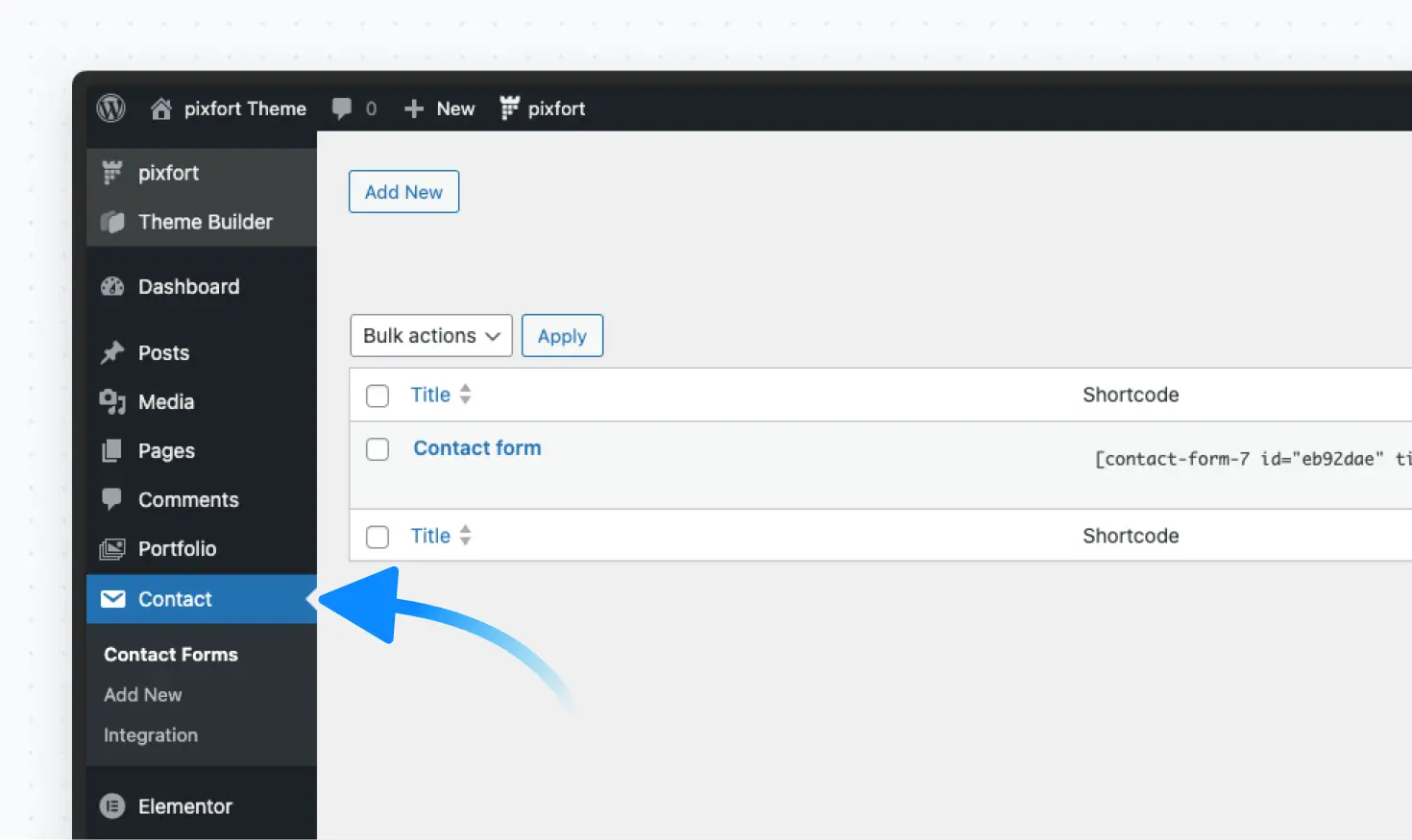Check the select-all checkbox in table footer
Viewport: 1412px width, 840px height.
tap(377, 537)
